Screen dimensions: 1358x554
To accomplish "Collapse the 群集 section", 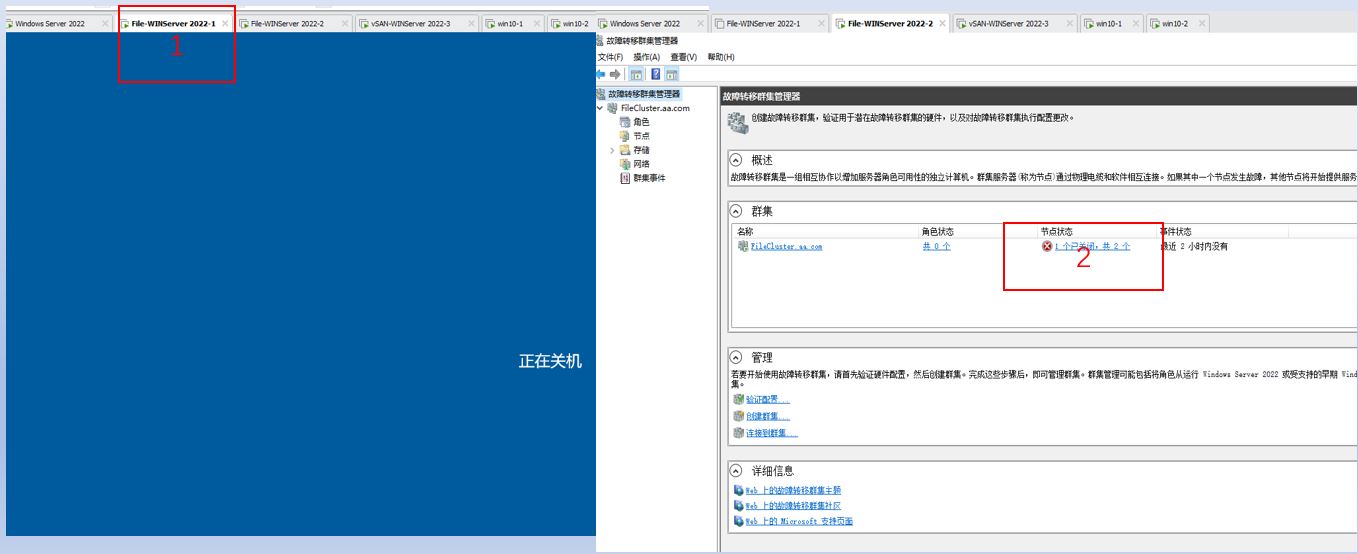I will (736, 212).
